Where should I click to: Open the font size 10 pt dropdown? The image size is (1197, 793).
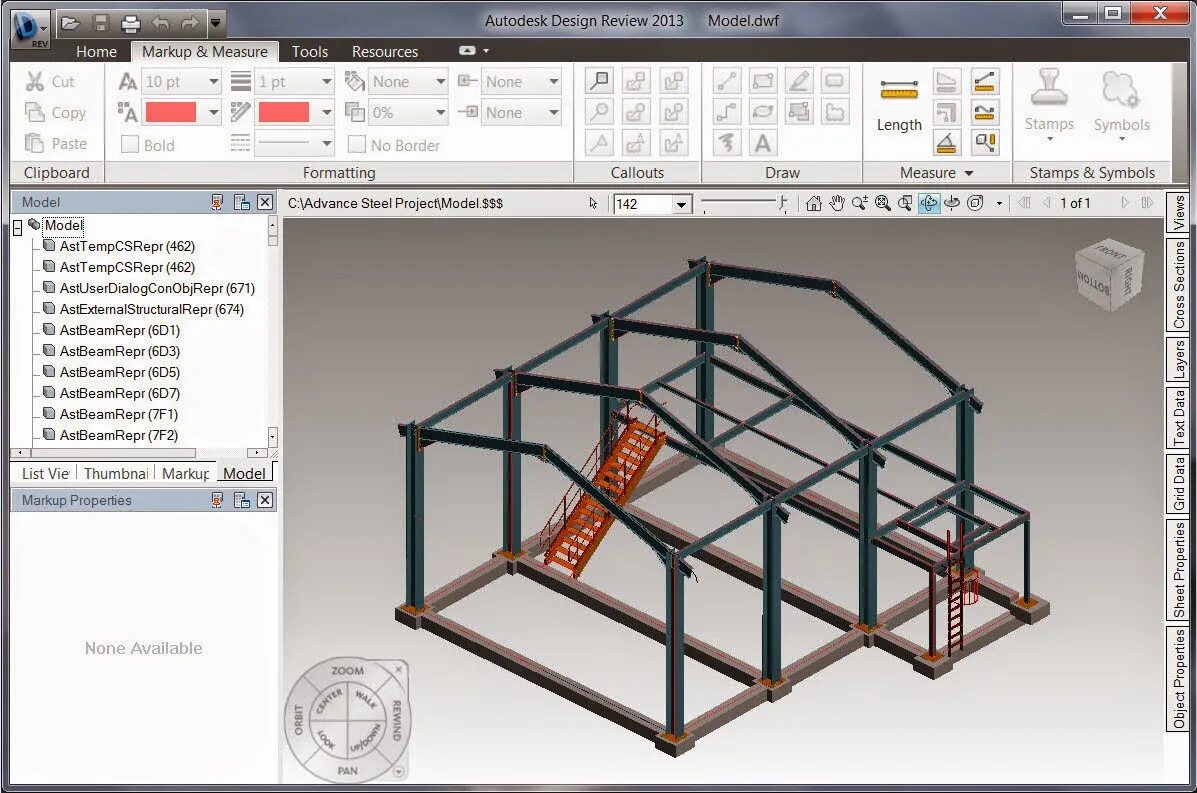tap(214, 81)
